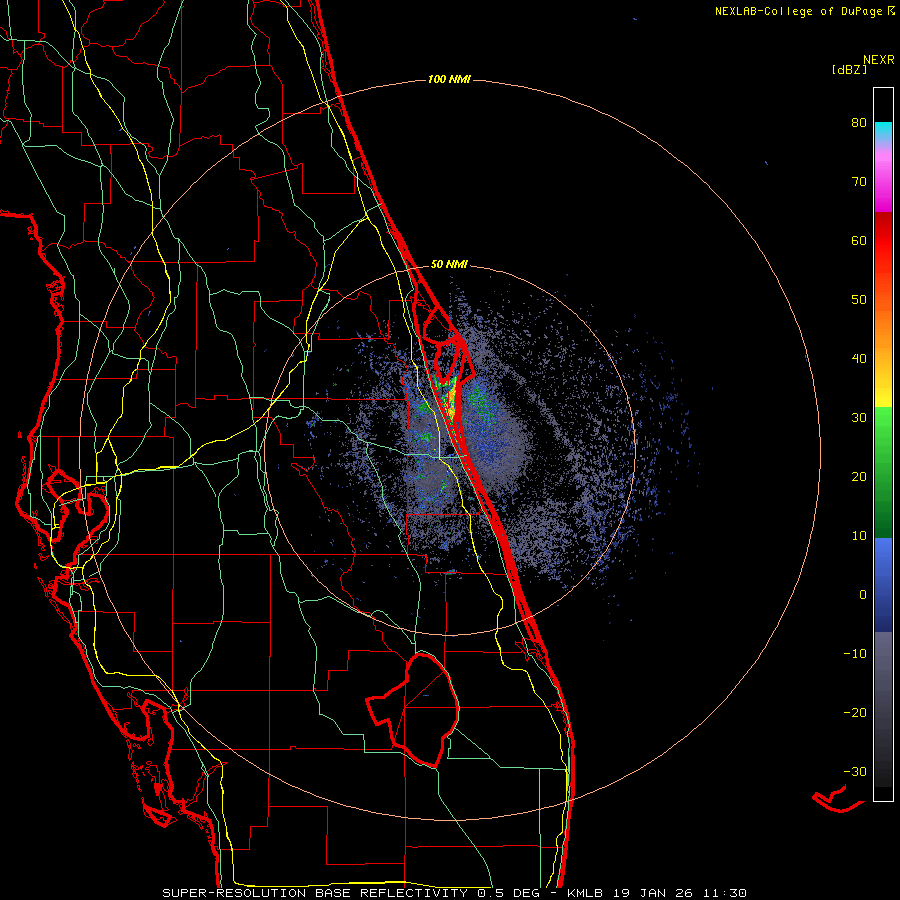The width and height of the screenshot is (900, 900).
Task: Pick the "50" value on the reflectivity scale
Action: tap(859, 300)
